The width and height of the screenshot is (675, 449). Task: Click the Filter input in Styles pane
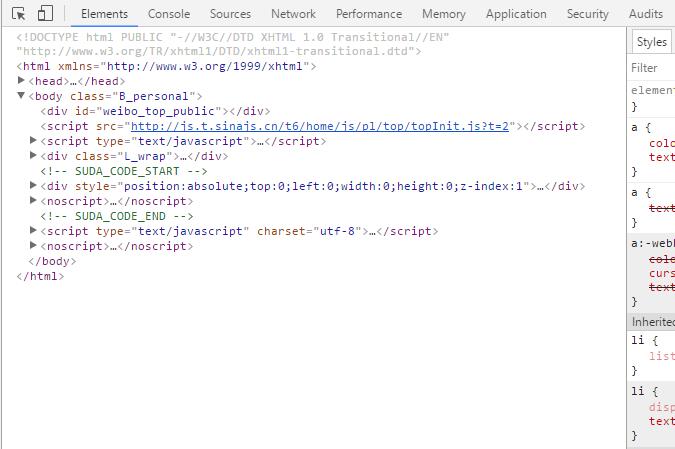pos(652,68)
